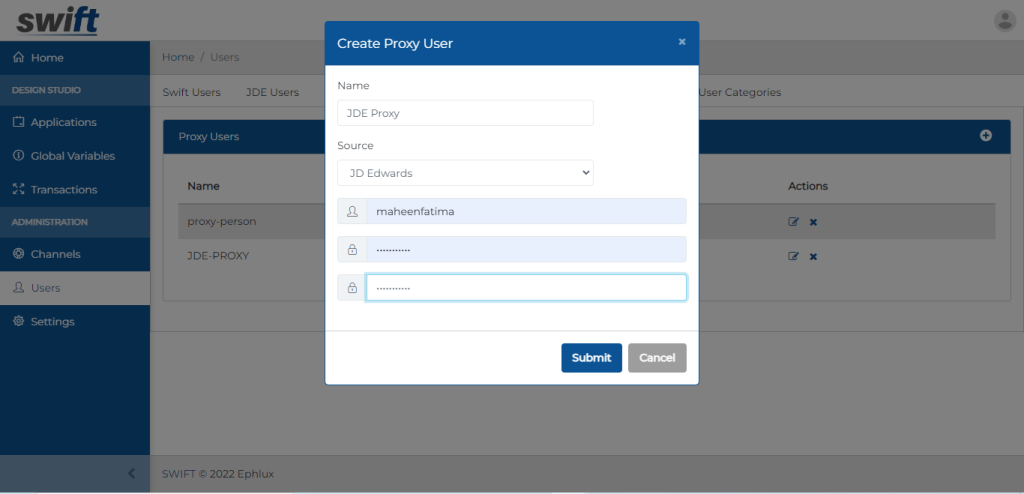Click the user profile avatar icon
Screen dimensions: 1024x494
pos(1004,20)
